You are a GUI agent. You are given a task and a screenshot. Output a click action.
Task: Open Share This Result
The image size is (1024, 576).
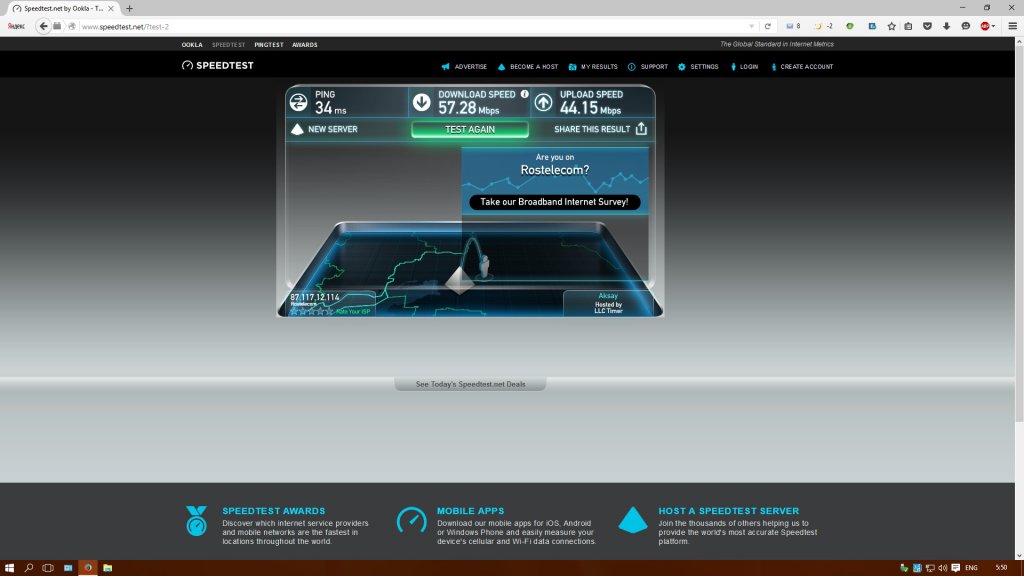coord(600,129)
